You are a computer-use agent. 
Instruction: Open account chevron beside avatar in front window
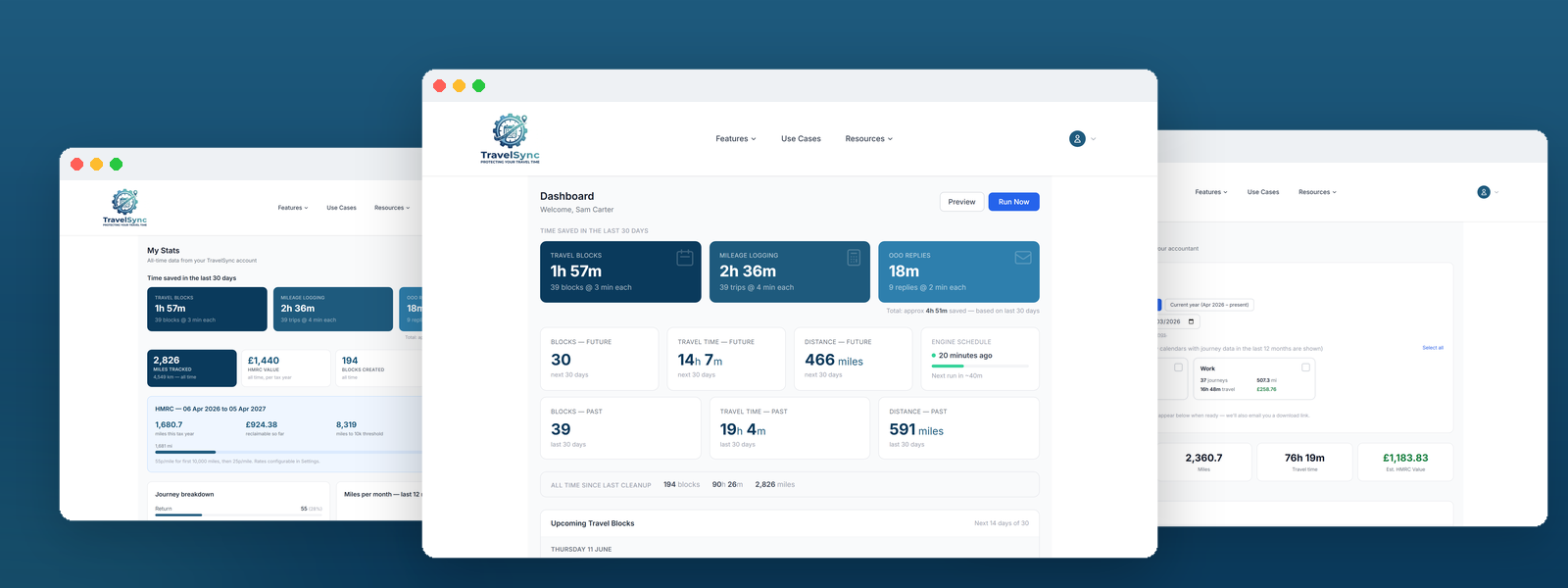(1094, 139)
